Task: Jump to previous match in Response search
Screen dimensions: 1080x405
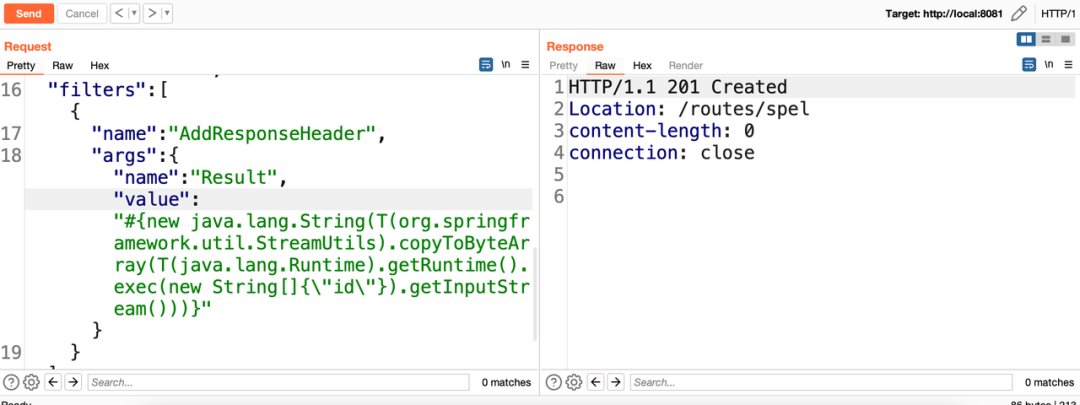Action: (x=596, y=382)
